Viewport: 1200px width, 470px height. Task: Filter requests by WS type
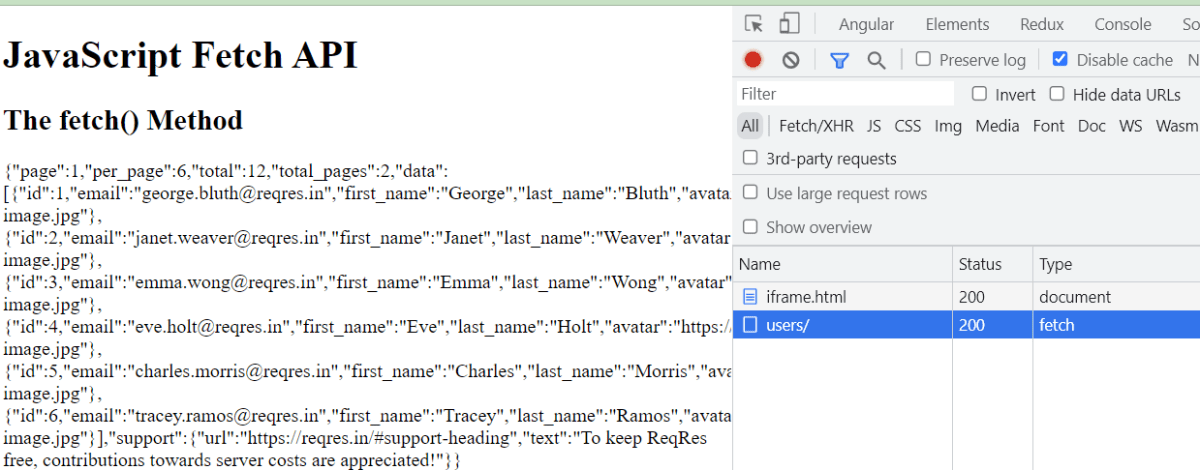[1130, 126]
